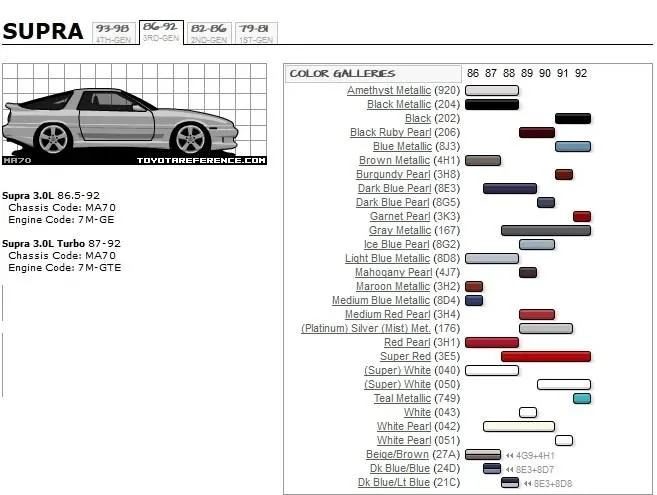Open Red Pearl (3H1) gallery link
This screenshot has height=495, width=657.
point(407,342)
